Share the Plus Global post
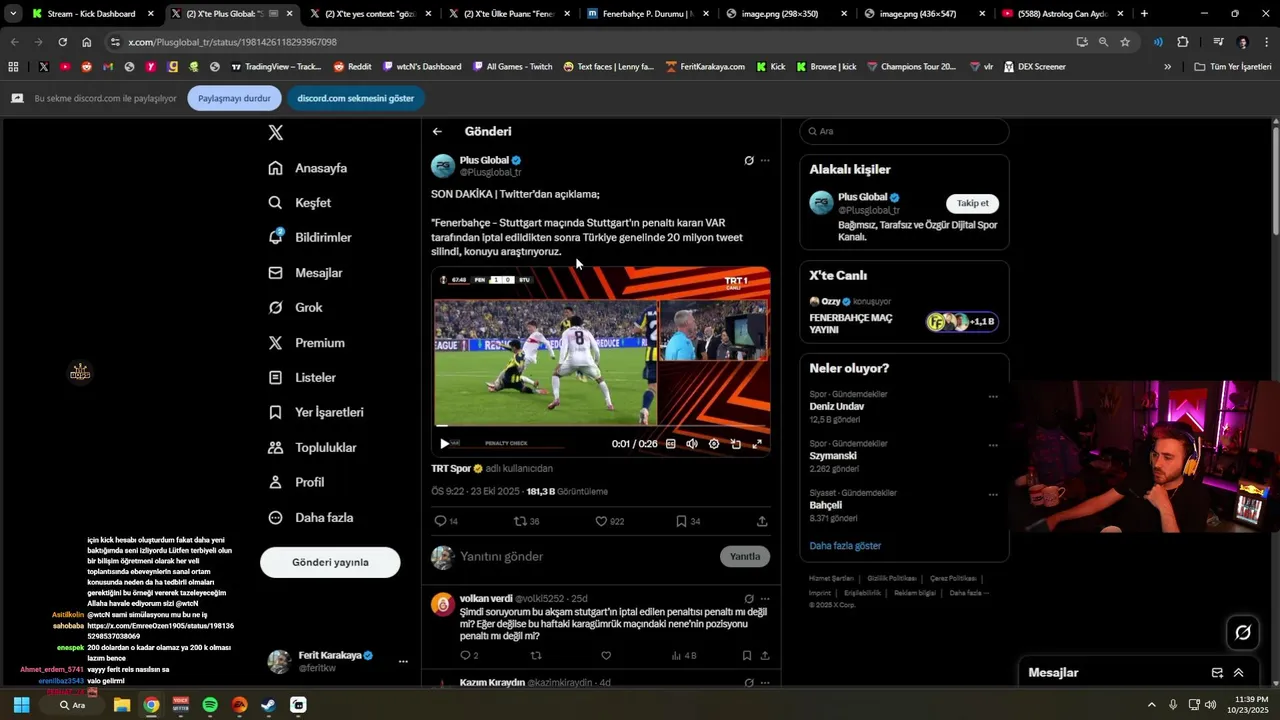This screenshot has width=1280, height=720. coord(762,521)
